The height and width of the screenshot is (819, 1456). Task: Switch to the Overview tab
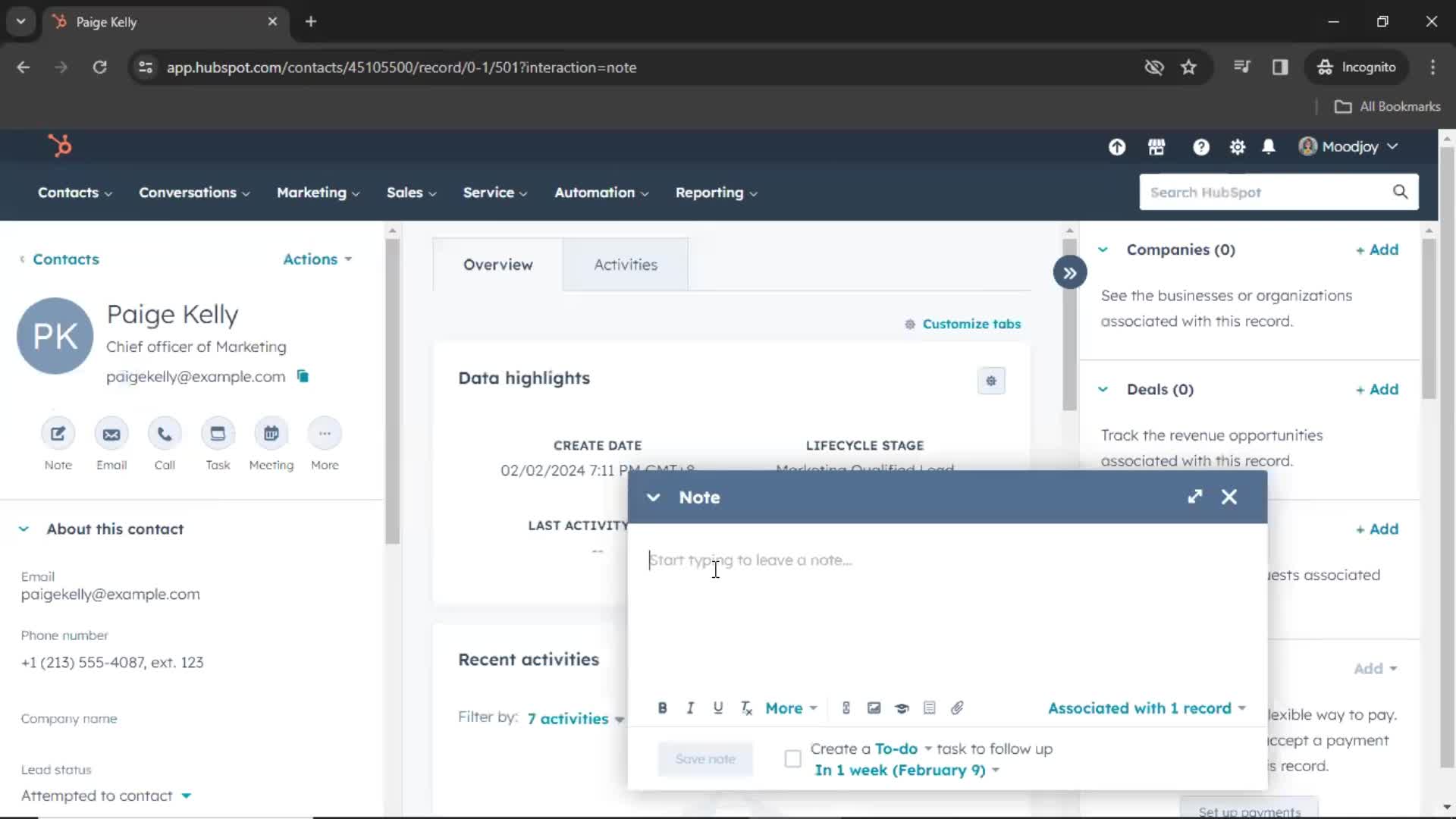pyautogui.click(x=497, y=264)
